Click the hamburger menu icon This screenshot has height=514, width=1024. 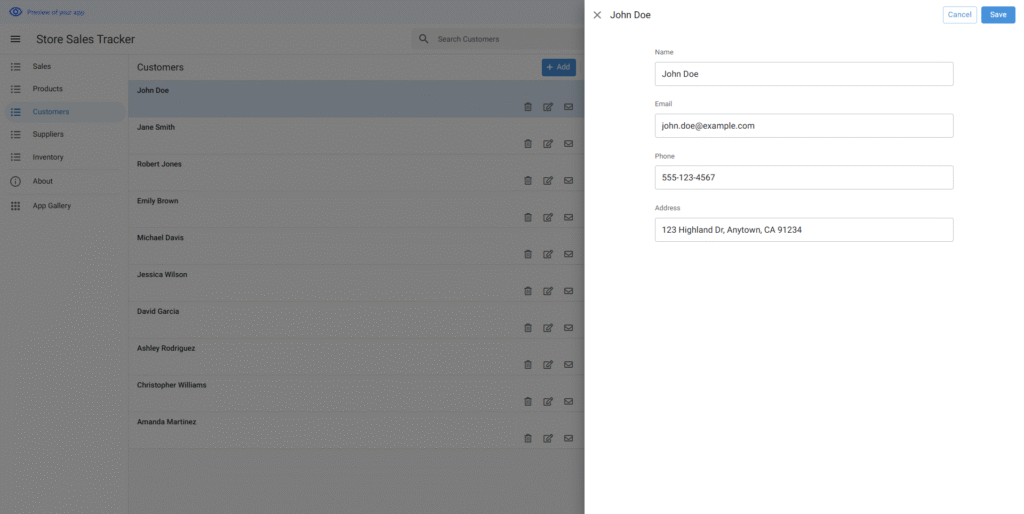click(x=15, y=39)
